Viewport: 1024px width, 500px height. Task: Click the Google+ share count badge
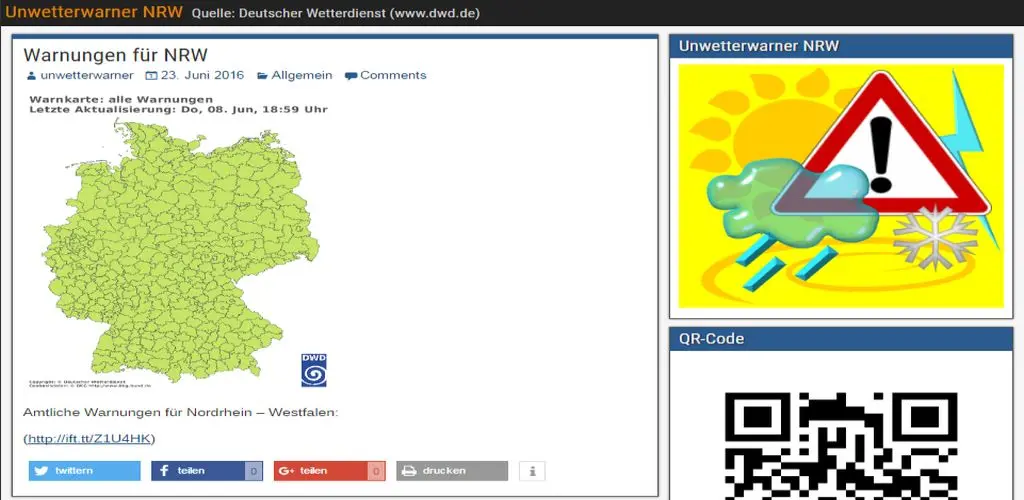point(376,471)
